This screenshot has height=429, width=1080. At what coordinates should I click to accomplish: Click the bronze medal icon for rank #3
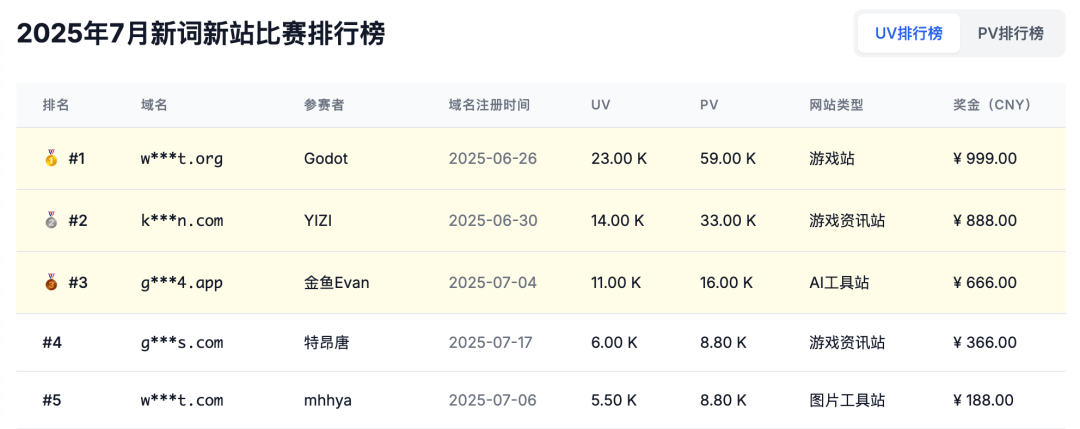[51, 282]
